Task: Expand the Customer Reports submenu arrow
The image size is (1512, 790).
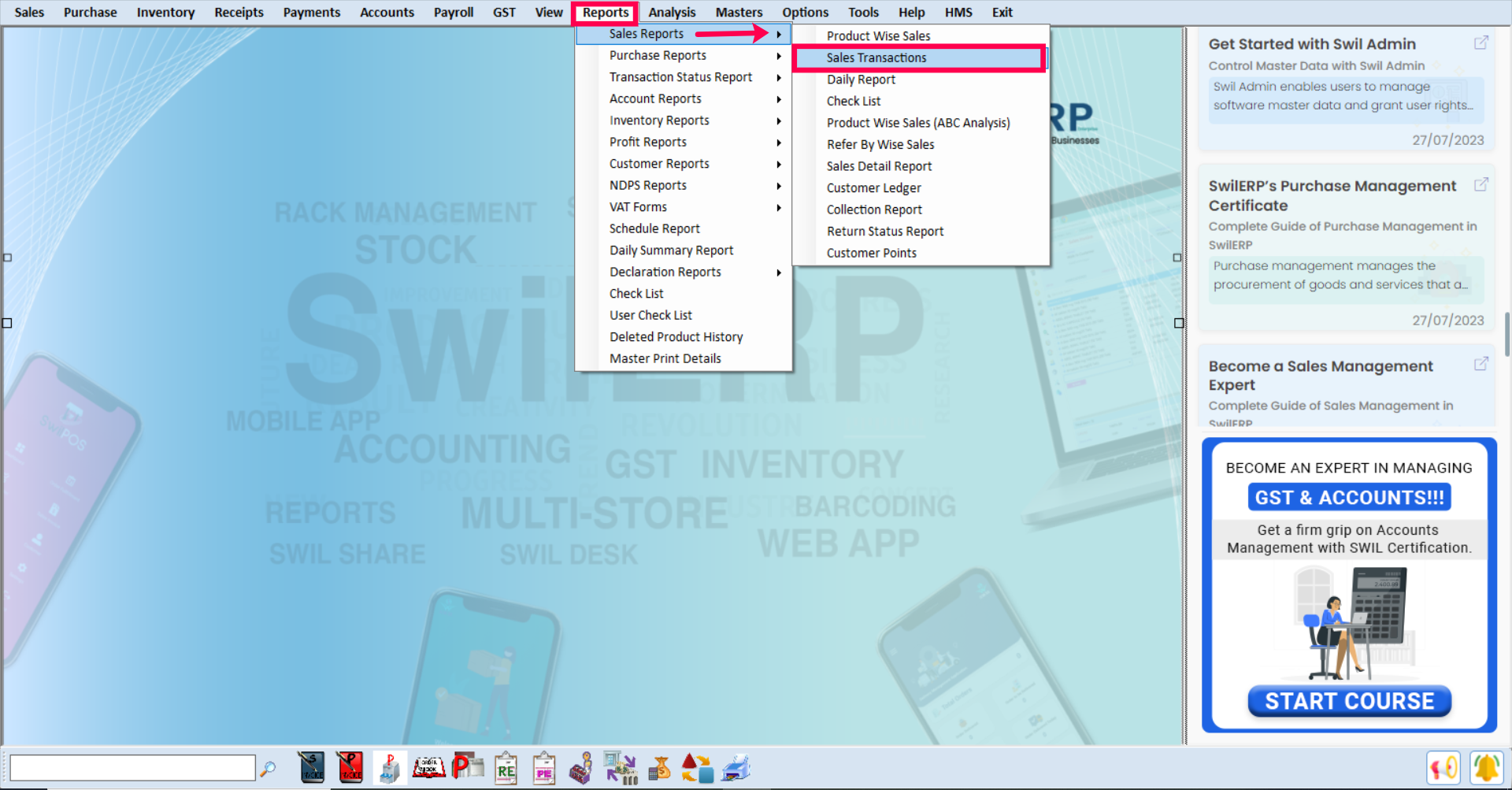Action: point(779,164)
